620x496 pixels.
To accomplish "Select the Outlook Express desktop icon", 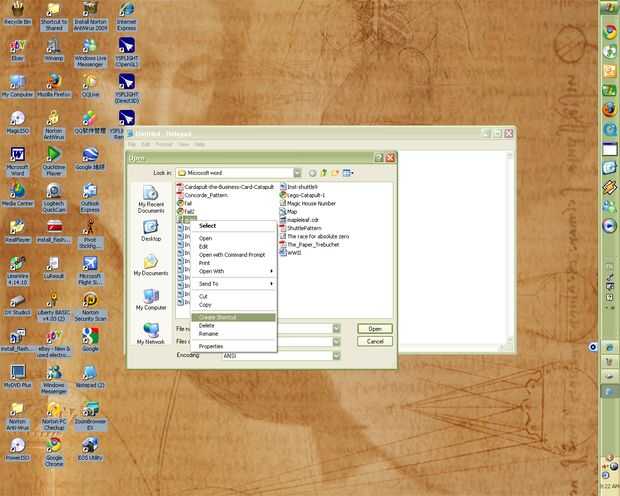I will [x=90, y=198].
